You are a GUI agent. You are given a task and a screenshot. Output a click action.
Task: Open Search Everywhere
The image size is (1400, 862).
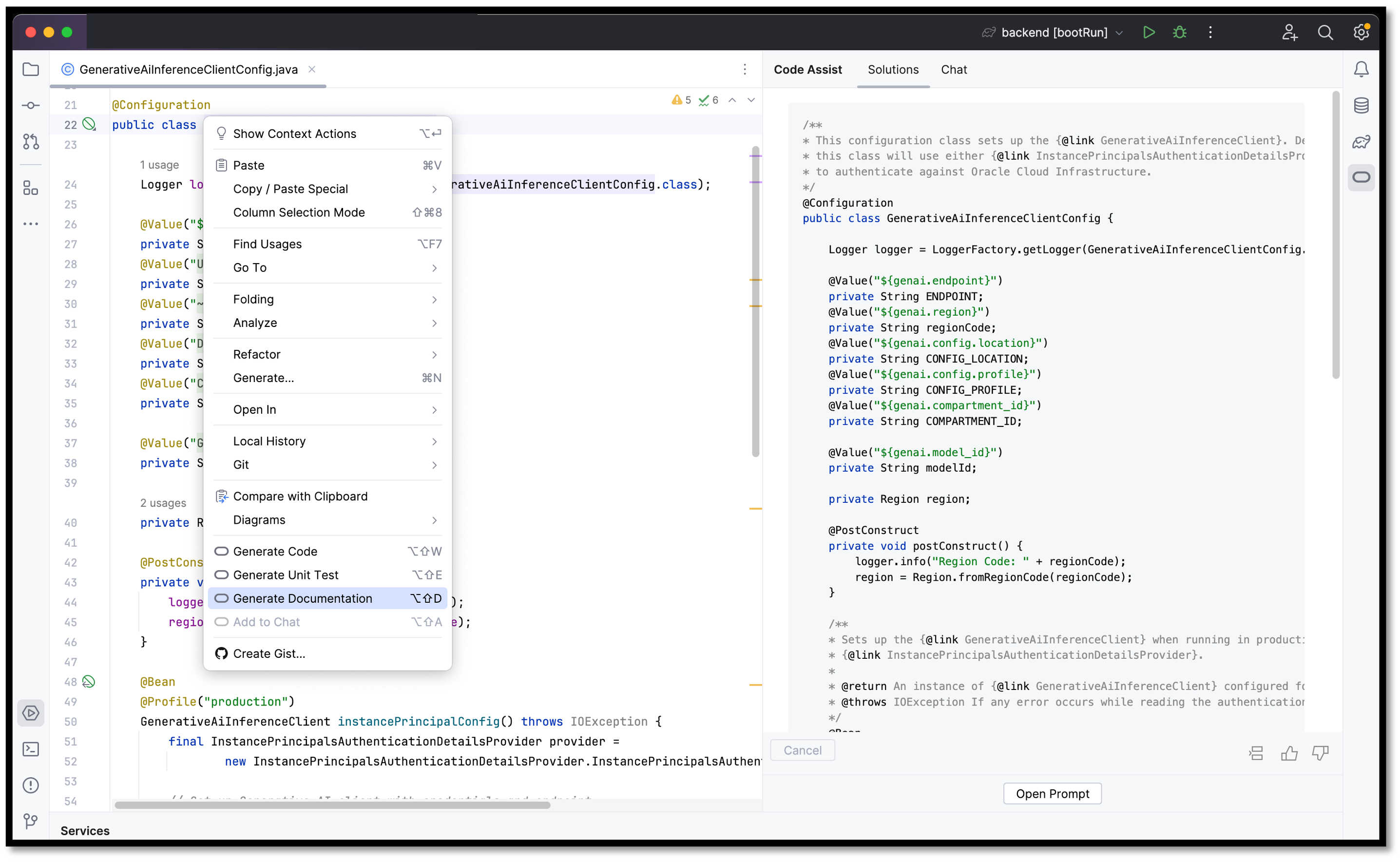pos(1326,33)
